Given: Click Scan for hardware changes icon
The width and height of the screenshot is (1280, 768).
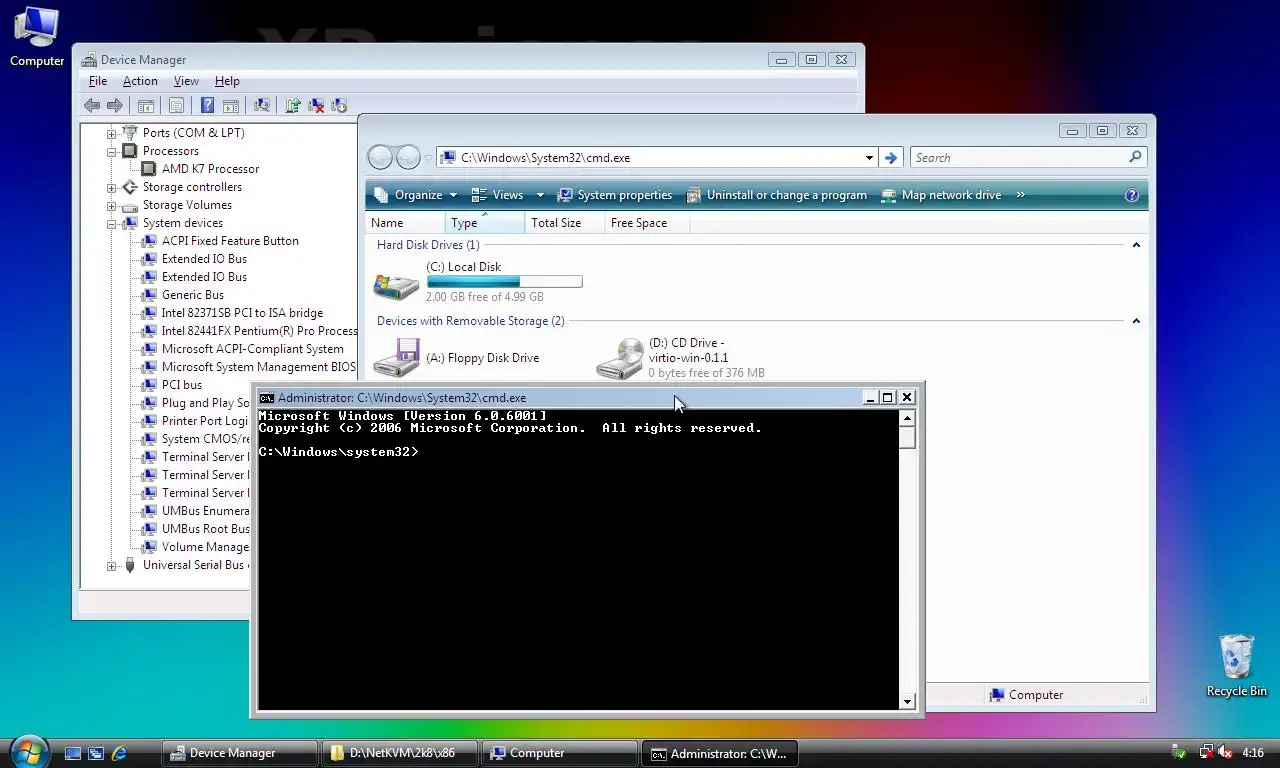Looking at the screenshot, I should [262, 105].
